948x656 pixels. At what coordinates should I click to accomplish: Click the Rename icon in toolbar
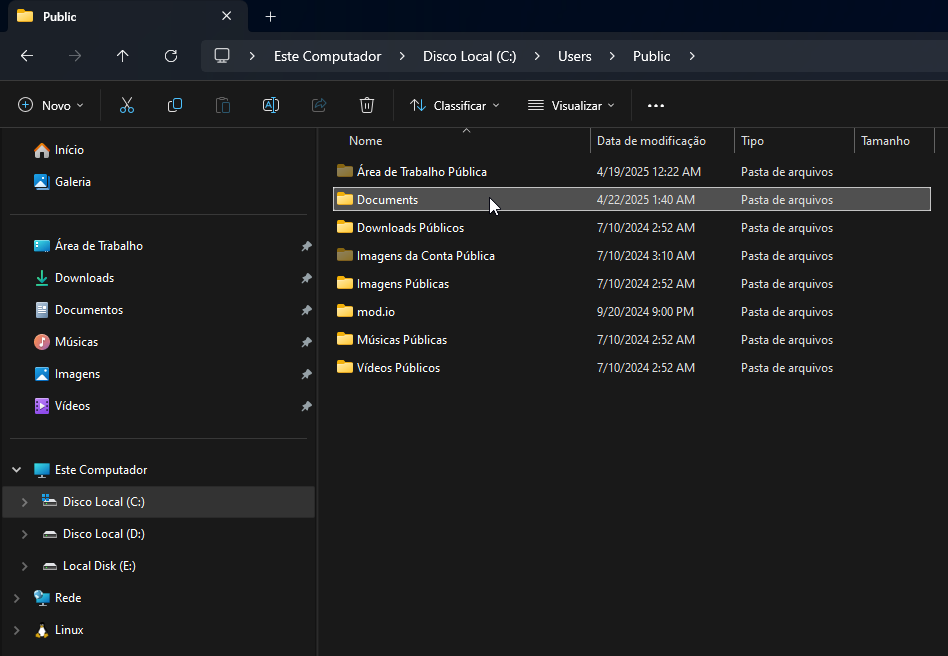coord(270,105)
